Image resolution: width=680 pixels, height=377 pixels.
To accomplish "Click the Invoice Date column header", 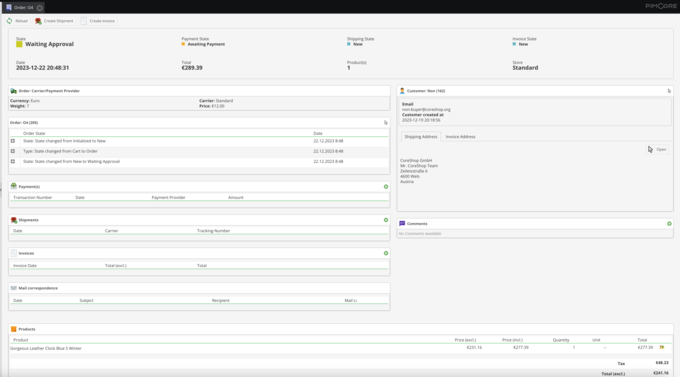I will (x=25, y=266).
